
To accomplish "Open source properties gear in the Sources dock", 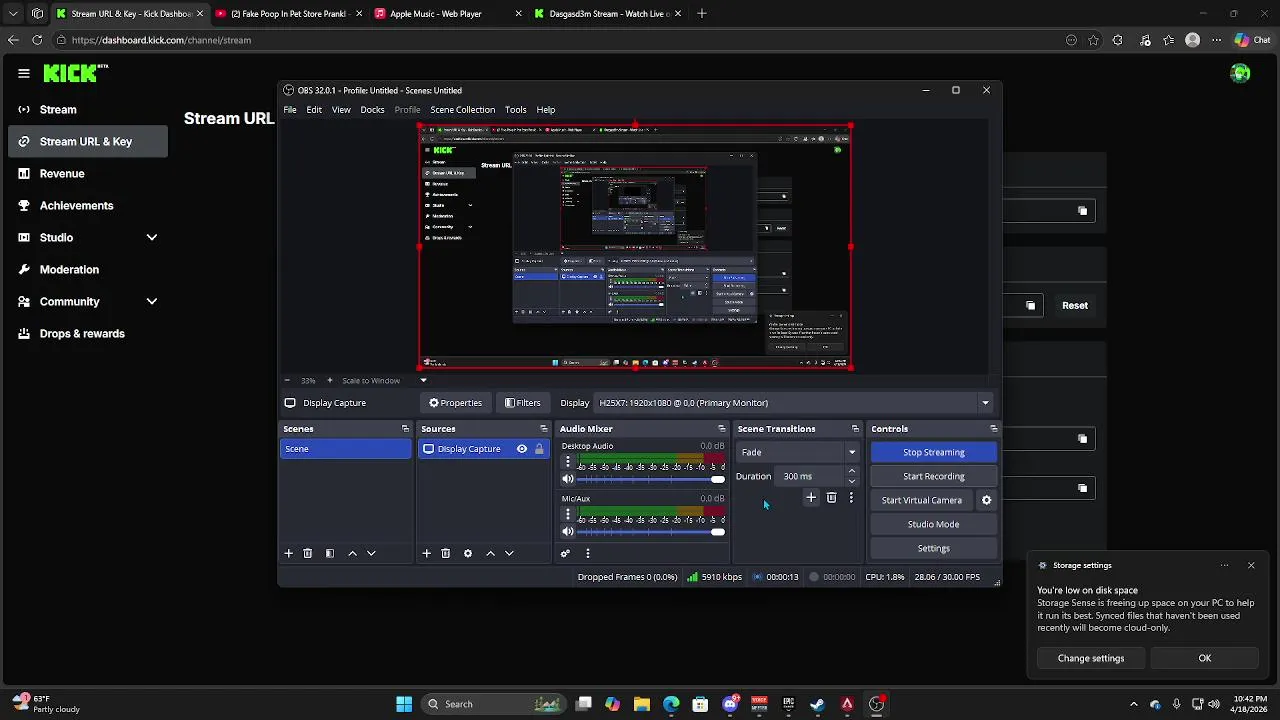I will 468,553.
